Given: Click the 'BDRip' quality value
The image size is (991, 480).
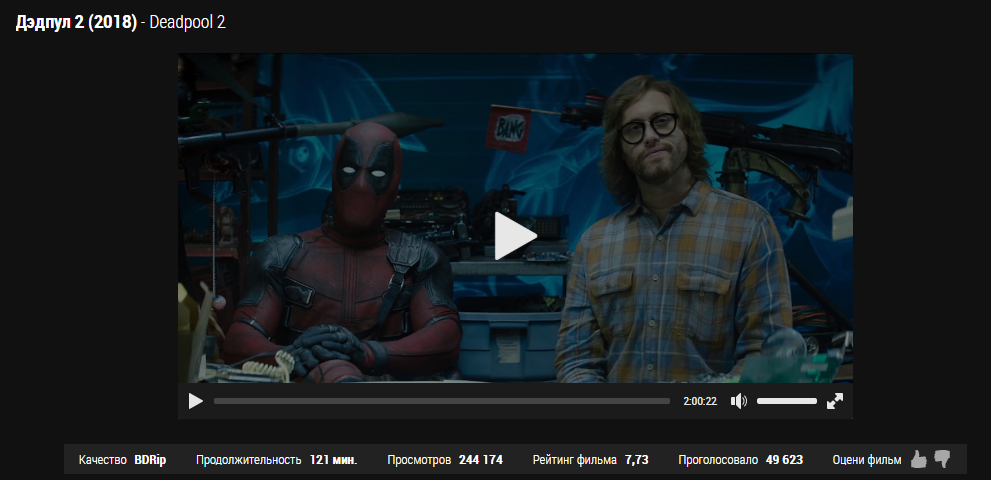Looking at the screenshot, I should [150, 460].
